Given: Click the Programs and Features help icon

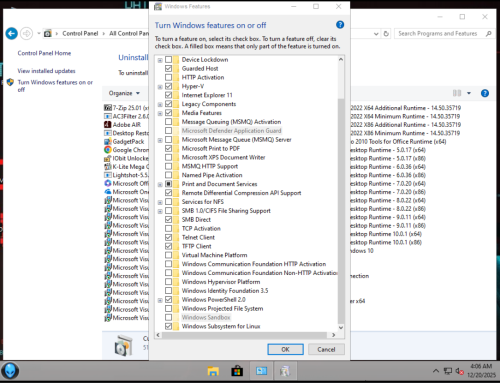Looking at the screenshot, I should click(x=485, y=93).
